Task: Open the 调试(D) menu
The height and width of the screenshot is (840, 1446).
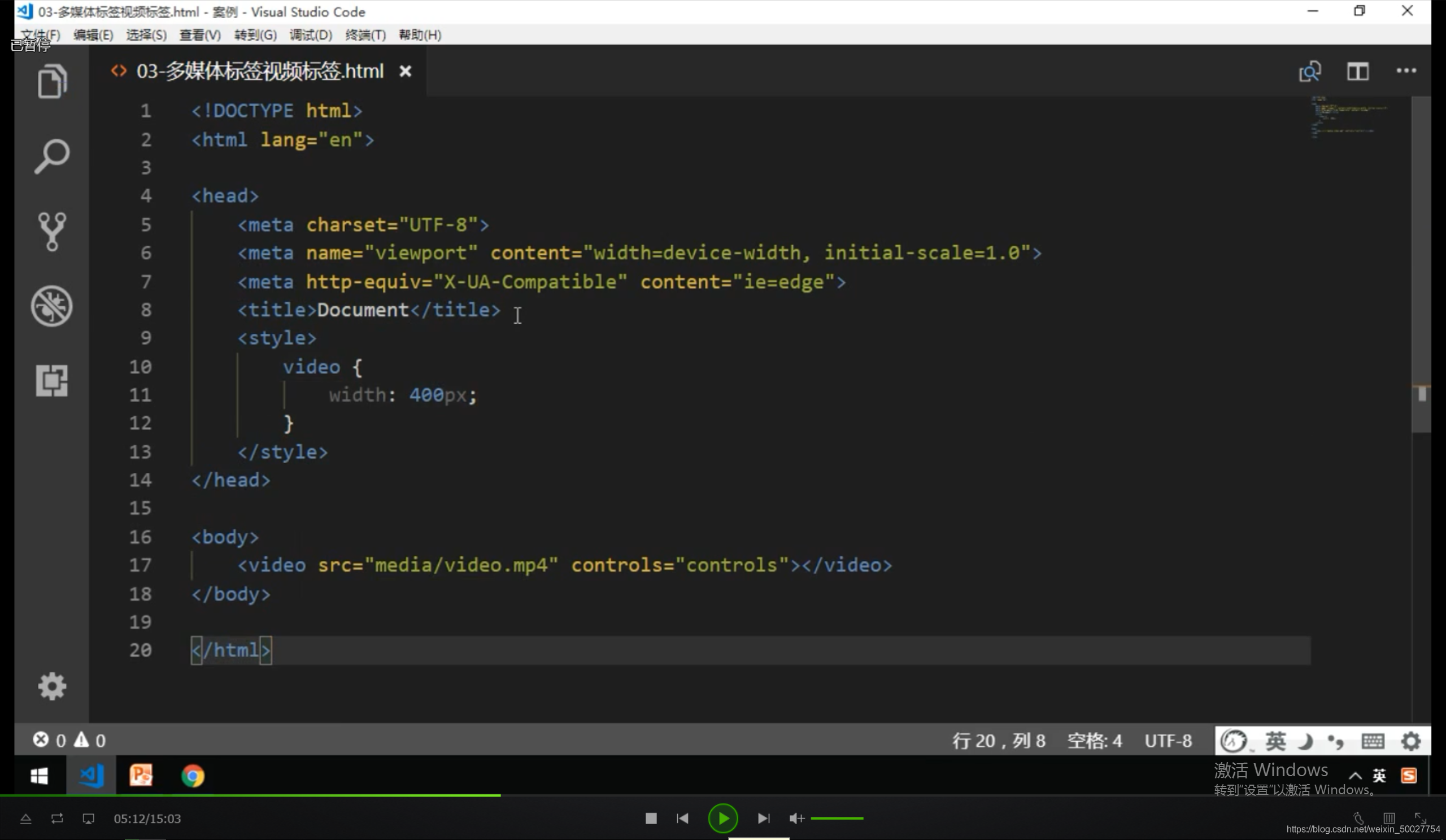Action: [x=311, y=35]
